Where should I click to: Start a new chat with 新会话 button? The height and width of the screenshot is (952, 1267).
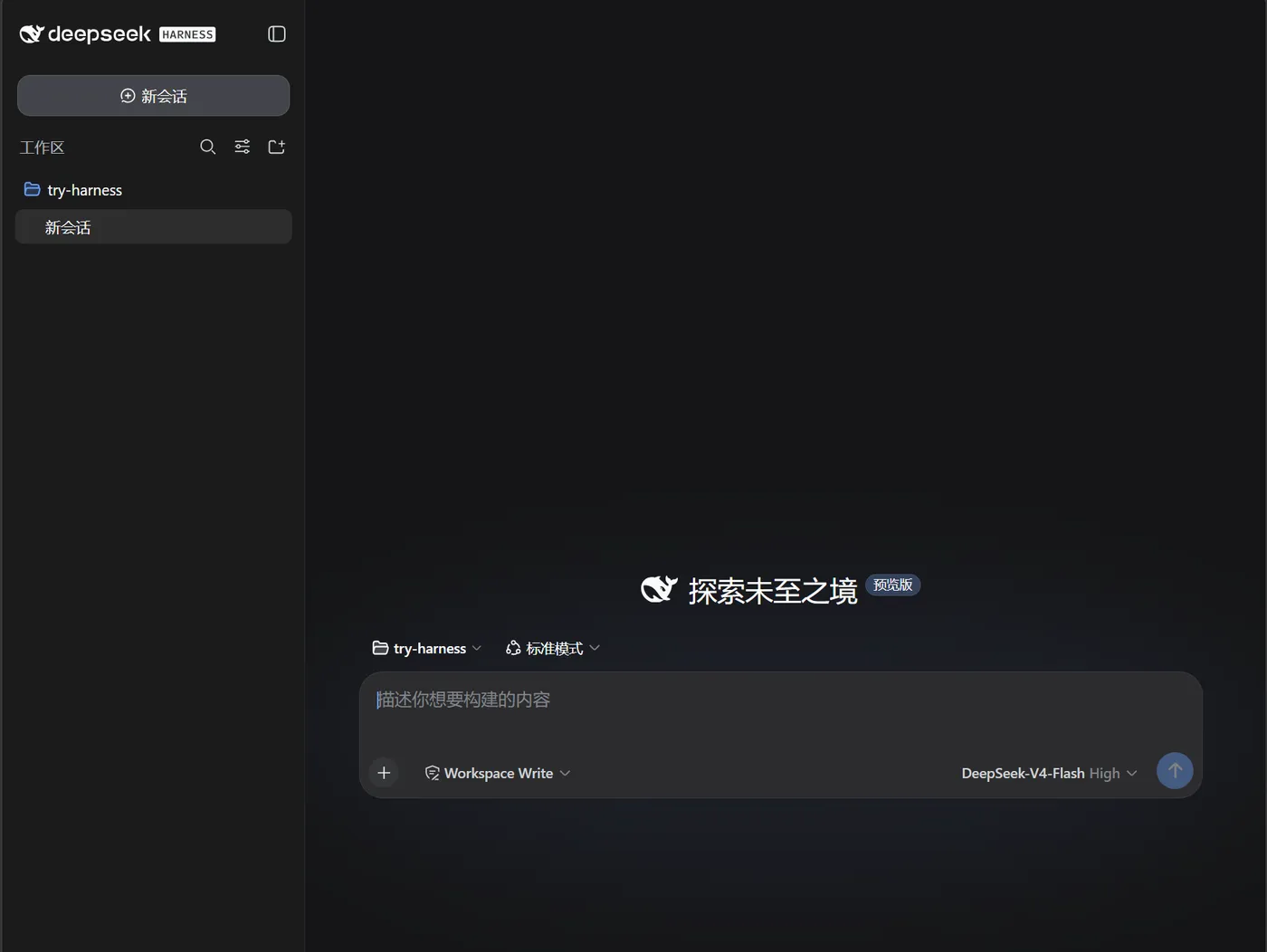(154, 96)
